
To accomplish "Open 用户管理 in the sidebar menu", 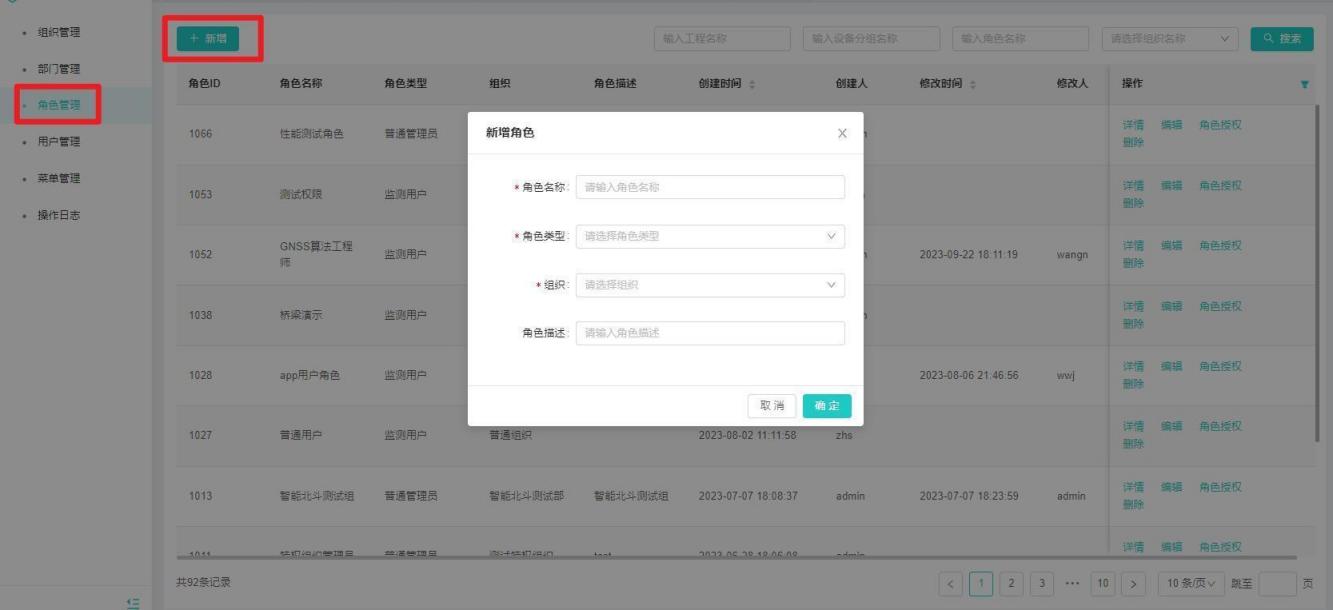I will click(x=59, y=142).
